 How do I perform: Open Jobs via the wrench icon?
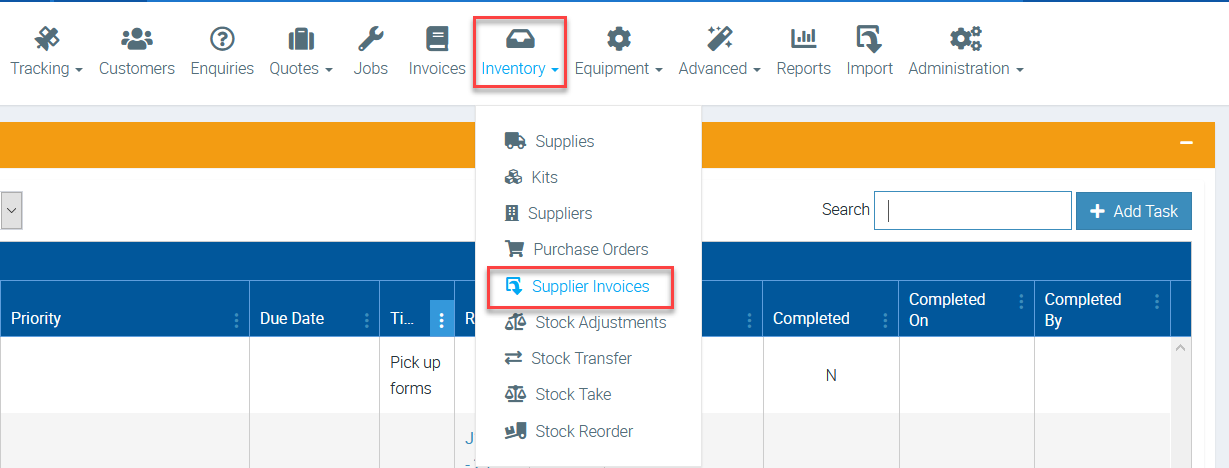[370, 39]
